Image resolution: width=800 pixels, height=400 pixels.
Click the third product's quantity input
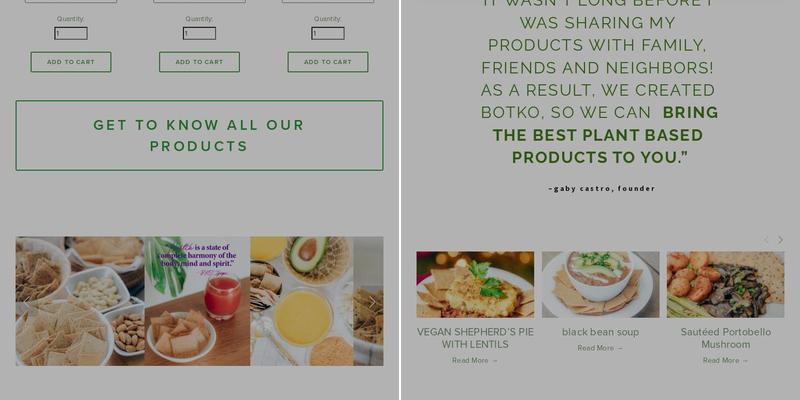(328, 34)
